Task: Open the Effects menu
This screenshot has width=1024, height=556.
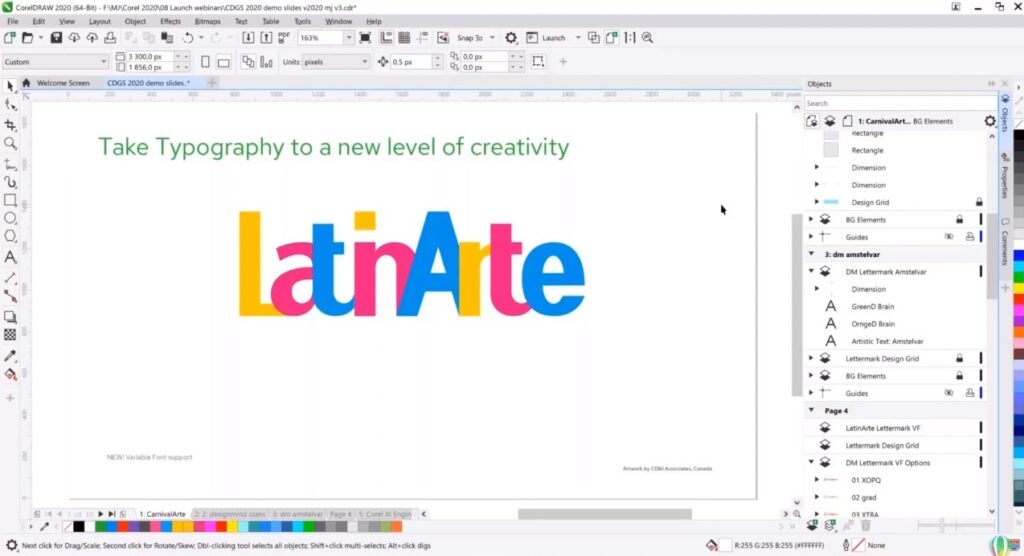Action: coord(170,22)
